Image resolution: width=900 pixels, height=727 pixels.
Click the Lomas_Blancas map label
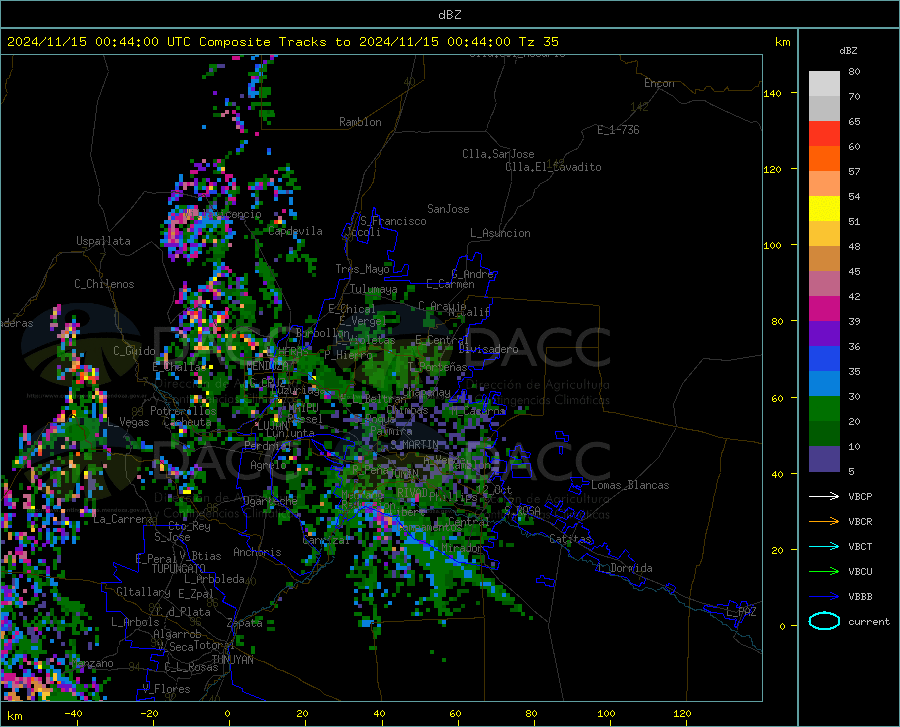[630, 485]
